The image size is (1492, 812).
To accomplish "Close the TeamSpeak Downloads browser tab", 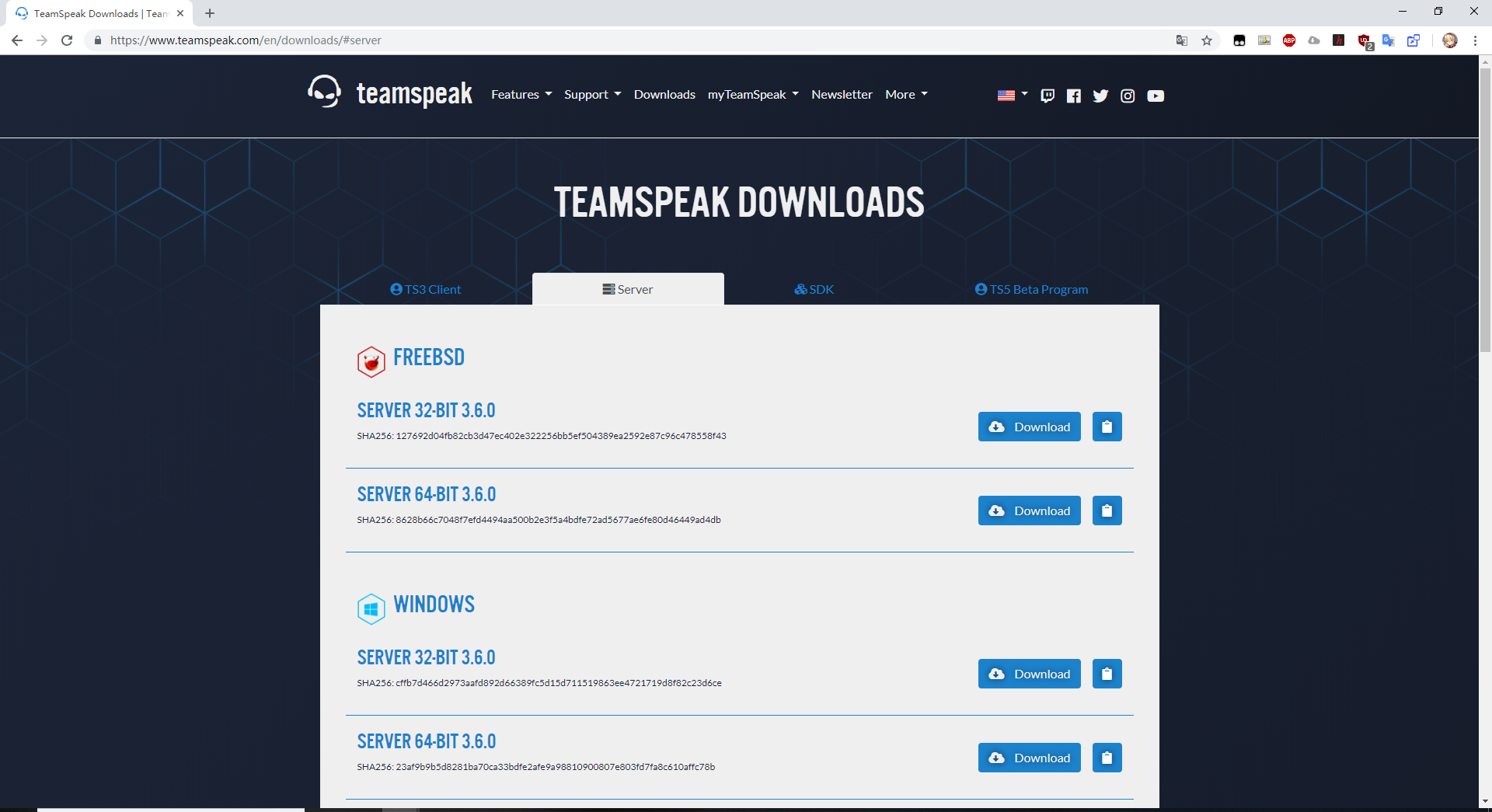I will point(180,13).
